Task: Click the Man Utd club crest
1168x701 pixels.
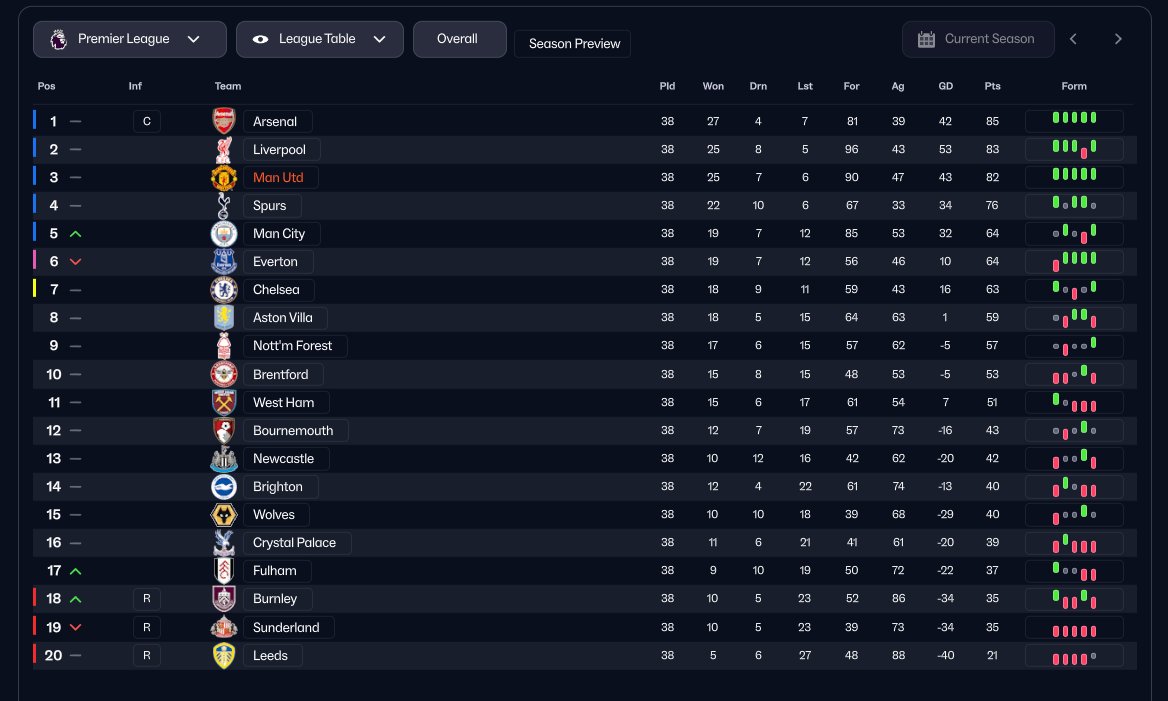Action: tap(224, 178)
